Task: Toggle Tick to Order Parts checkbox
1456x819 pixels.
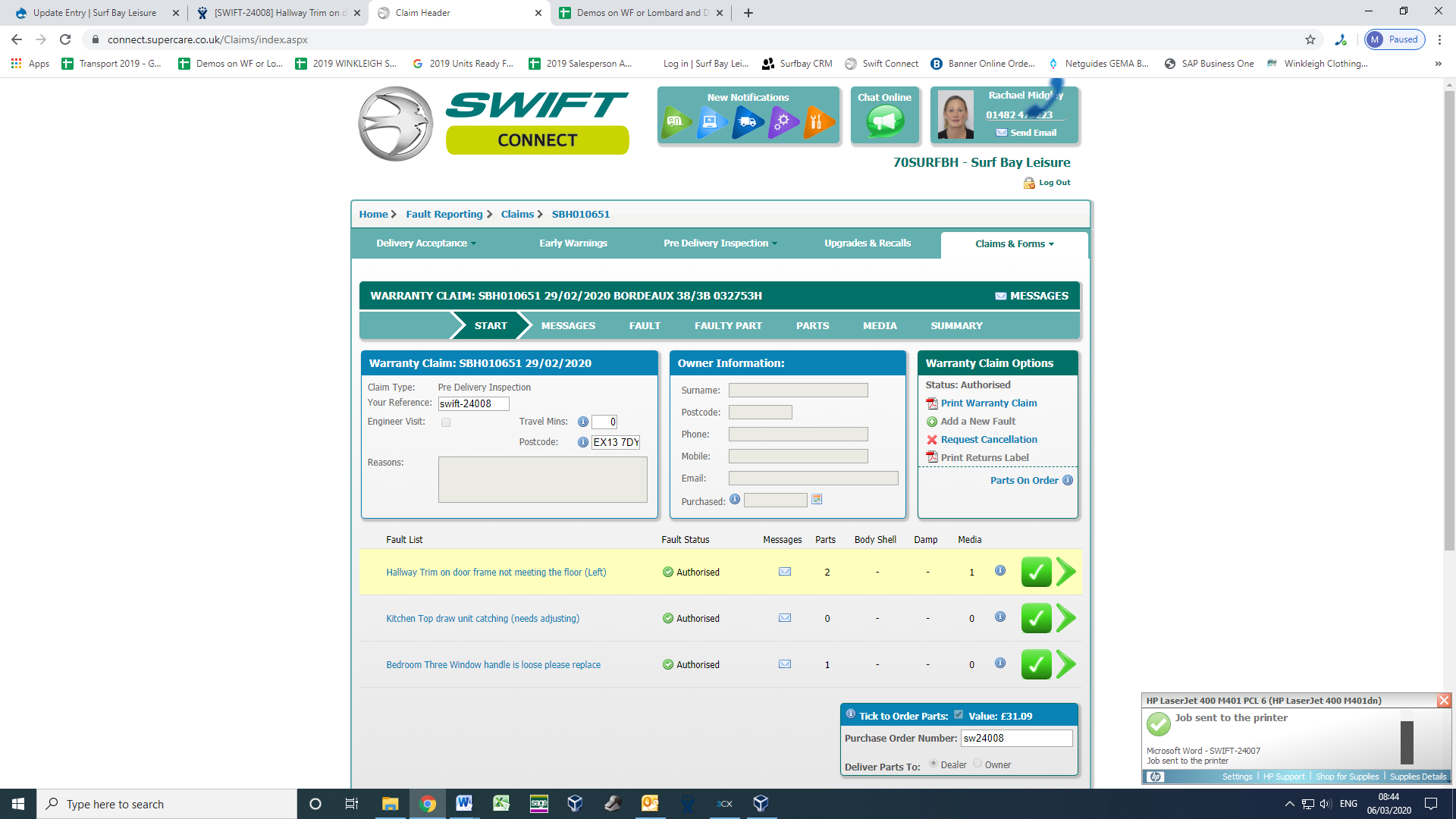Action: (x=959, y=715)
